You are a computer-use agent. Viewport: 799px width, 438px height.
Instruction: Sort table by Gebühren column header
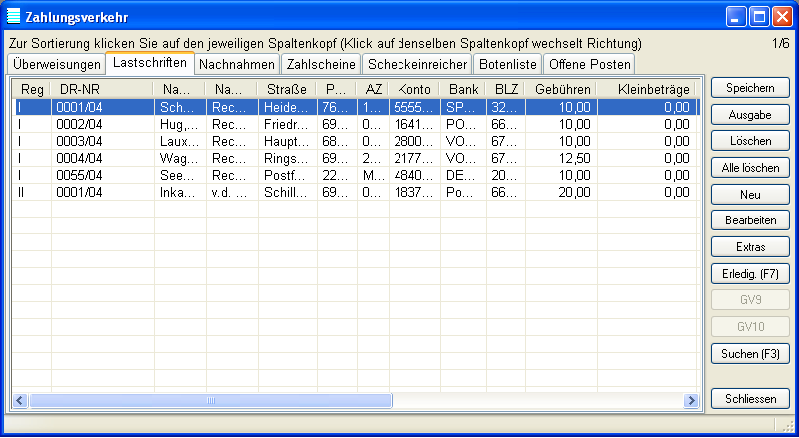click(561, 90)
